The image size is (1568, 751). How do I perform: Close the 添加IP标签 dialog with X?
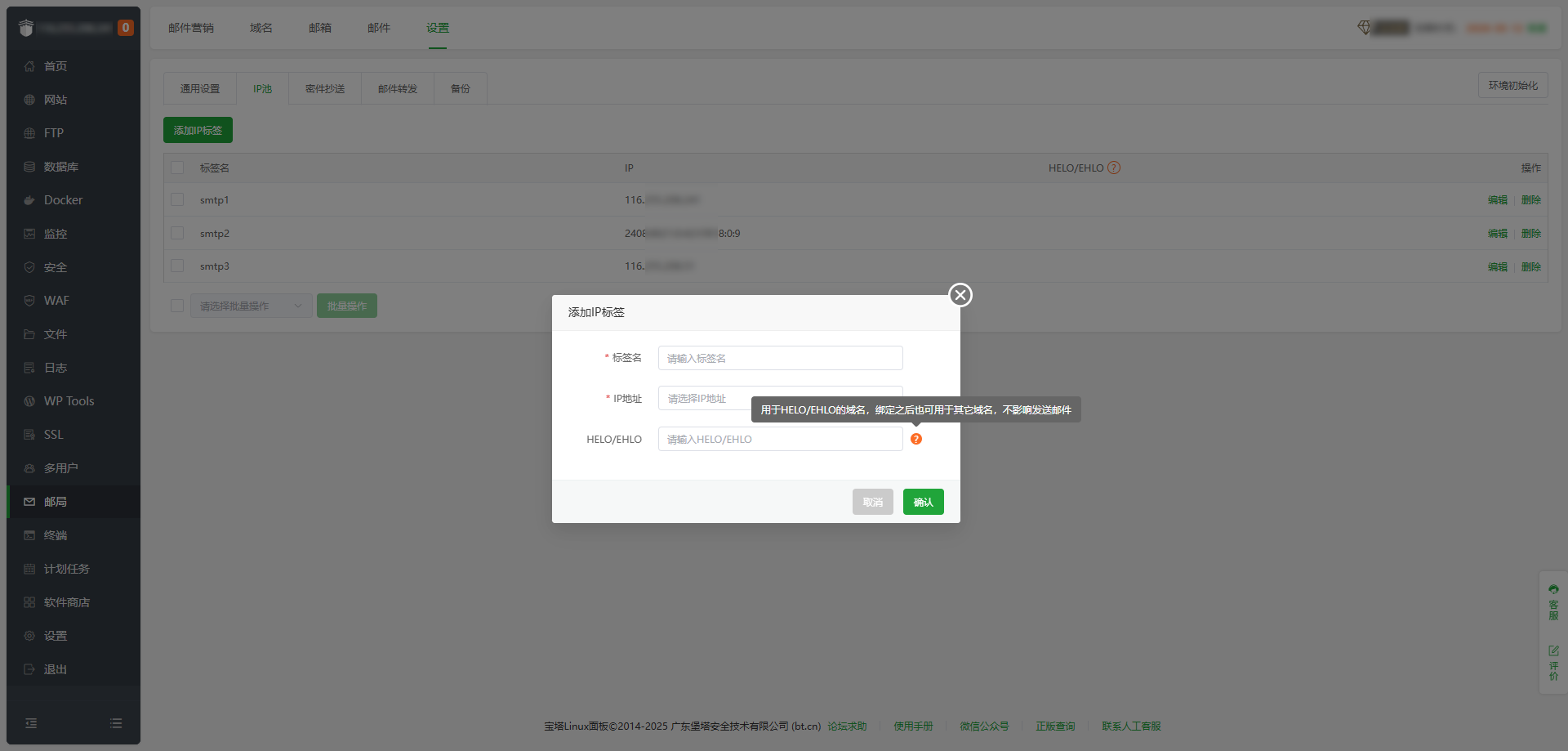click(960, 295)
